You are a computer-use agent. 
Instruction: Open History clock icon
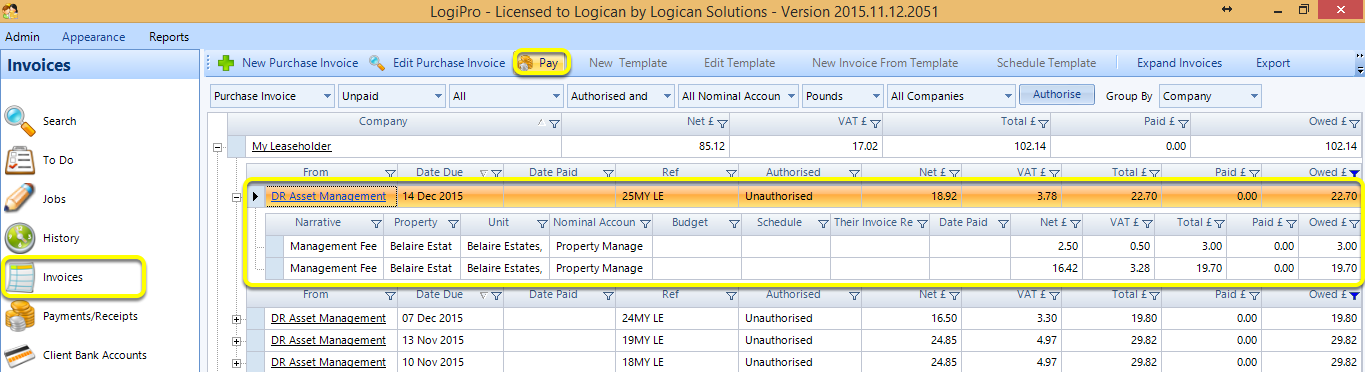20,238
